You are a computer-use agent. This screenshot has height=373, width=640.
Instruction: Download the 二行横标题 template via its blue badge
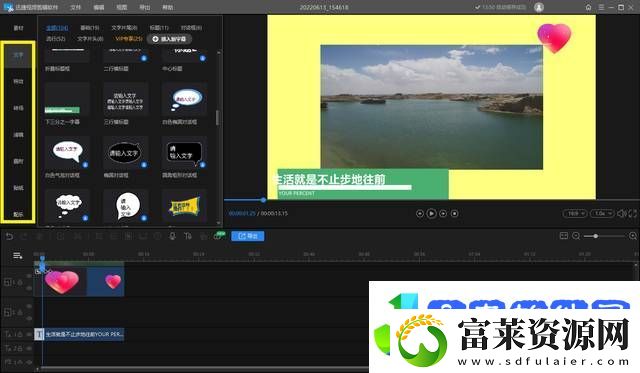[144, 58]
